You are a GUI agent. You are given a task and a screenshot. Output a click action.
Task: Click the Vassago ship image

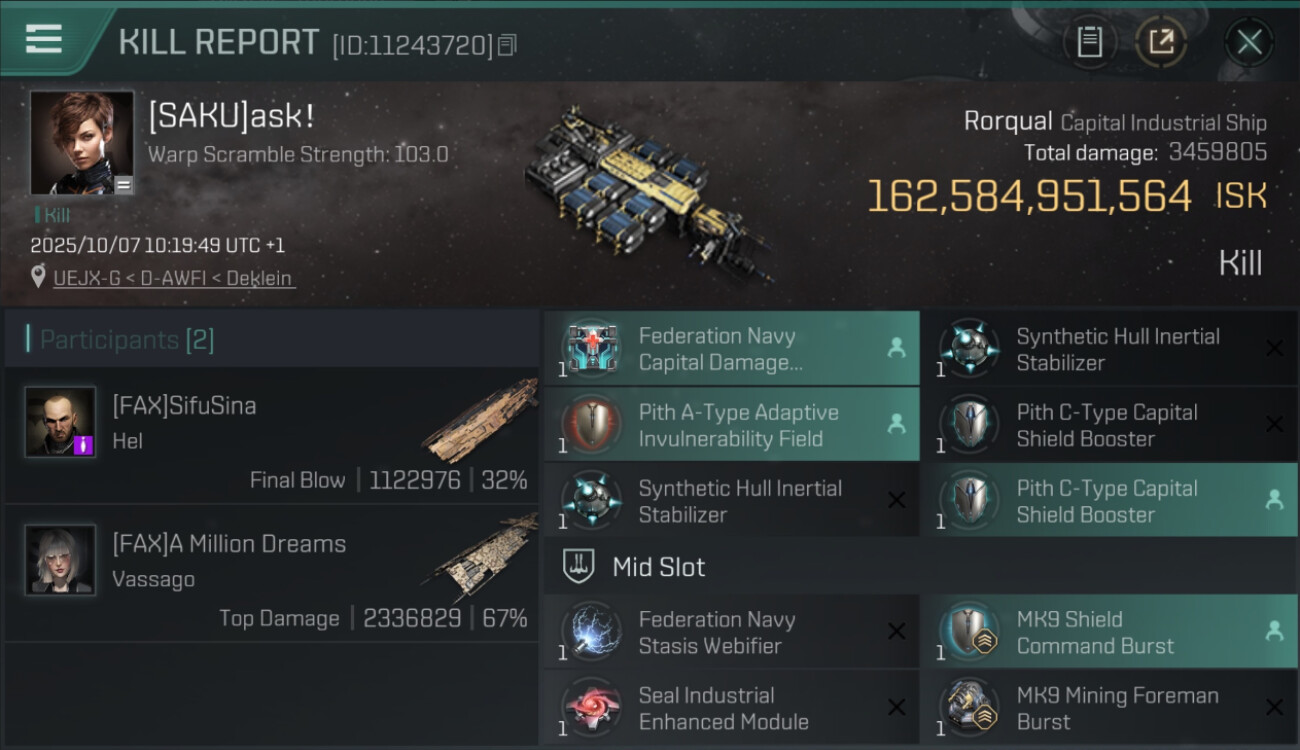coord(482,560)
